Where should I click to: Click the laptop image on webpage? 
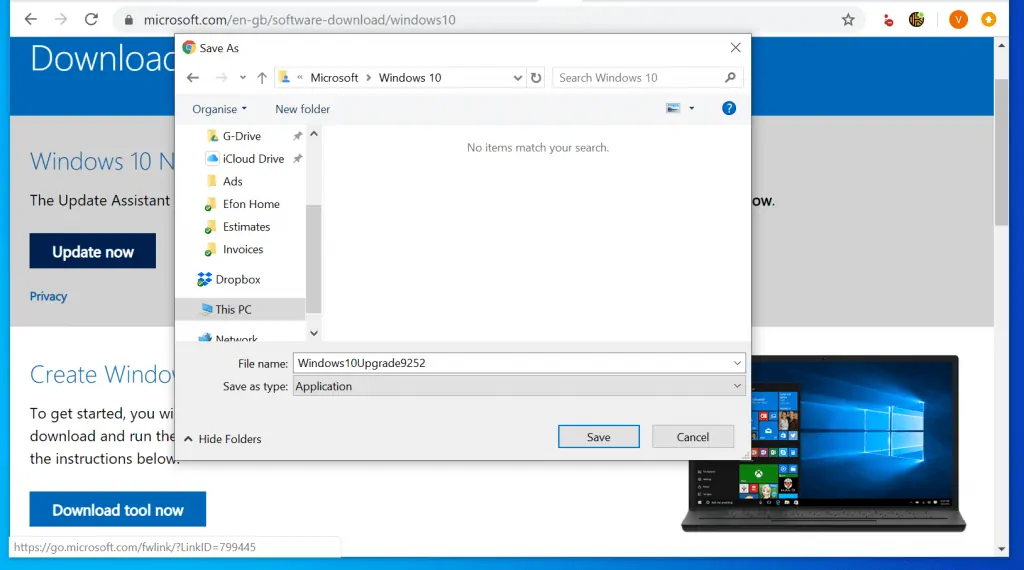click(x=824, y=444)
